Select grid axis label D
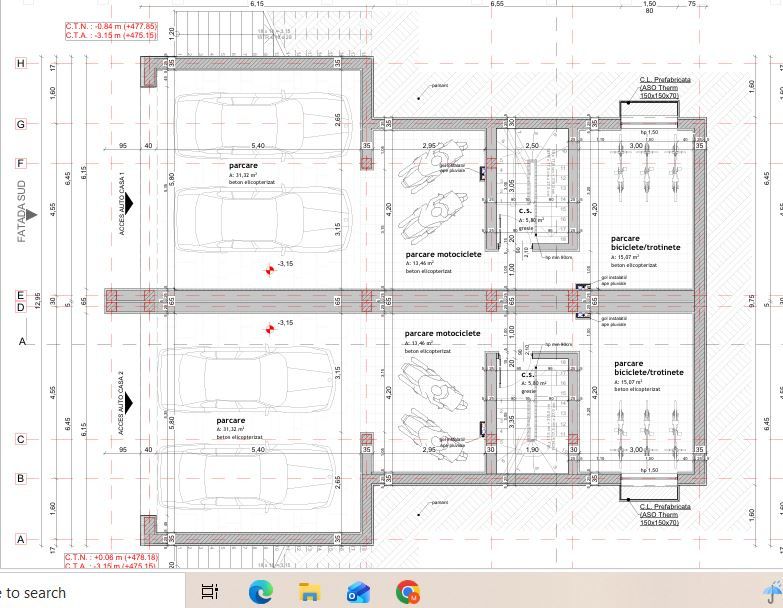The width and height of the screenshot is (783, 608). click(x=20, y=307)
